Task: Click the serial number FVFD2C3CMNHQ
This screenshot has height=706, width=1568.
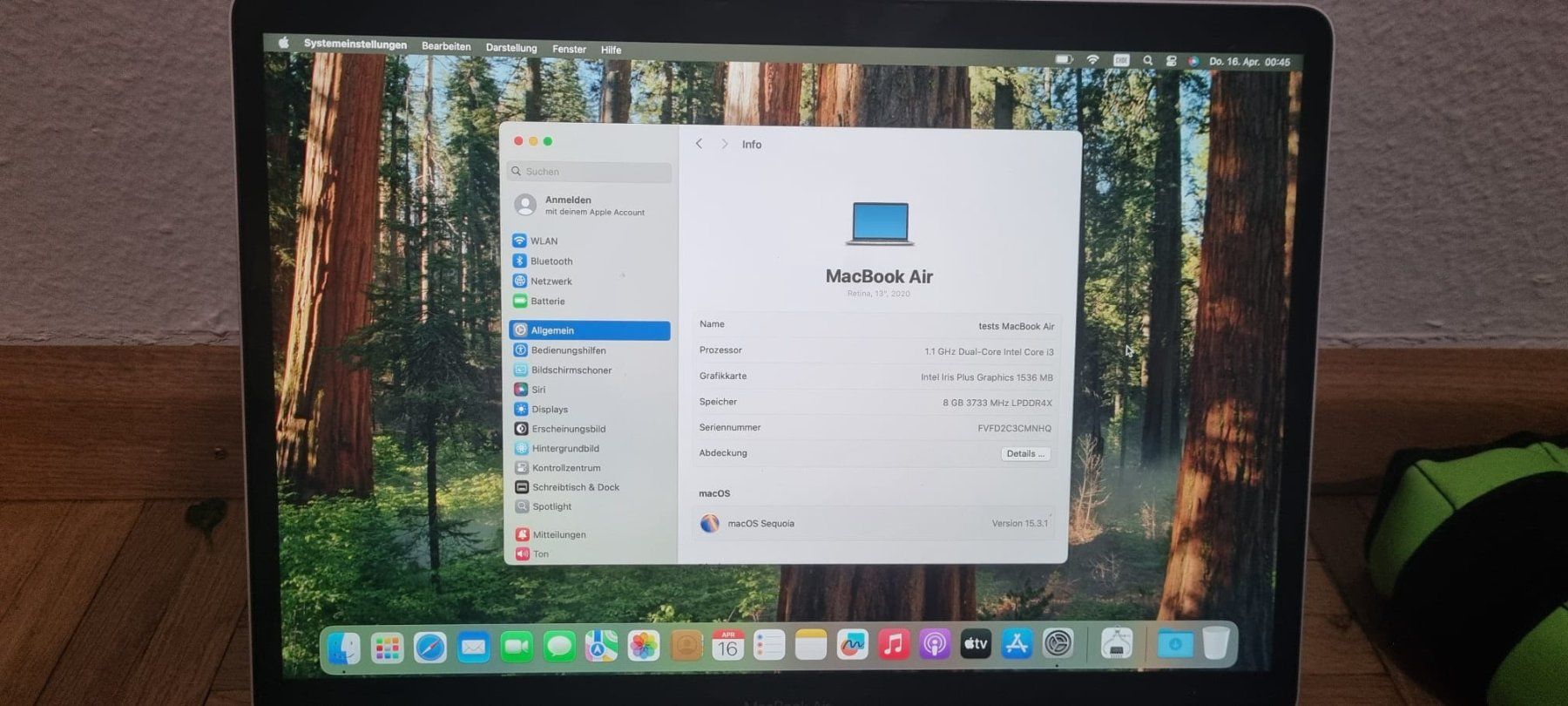Action: 1014,428
